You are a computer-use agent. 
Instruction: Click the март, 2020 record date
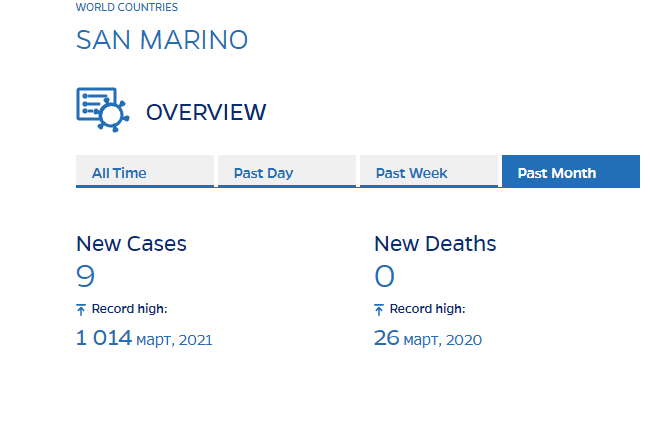click(443, 340)
